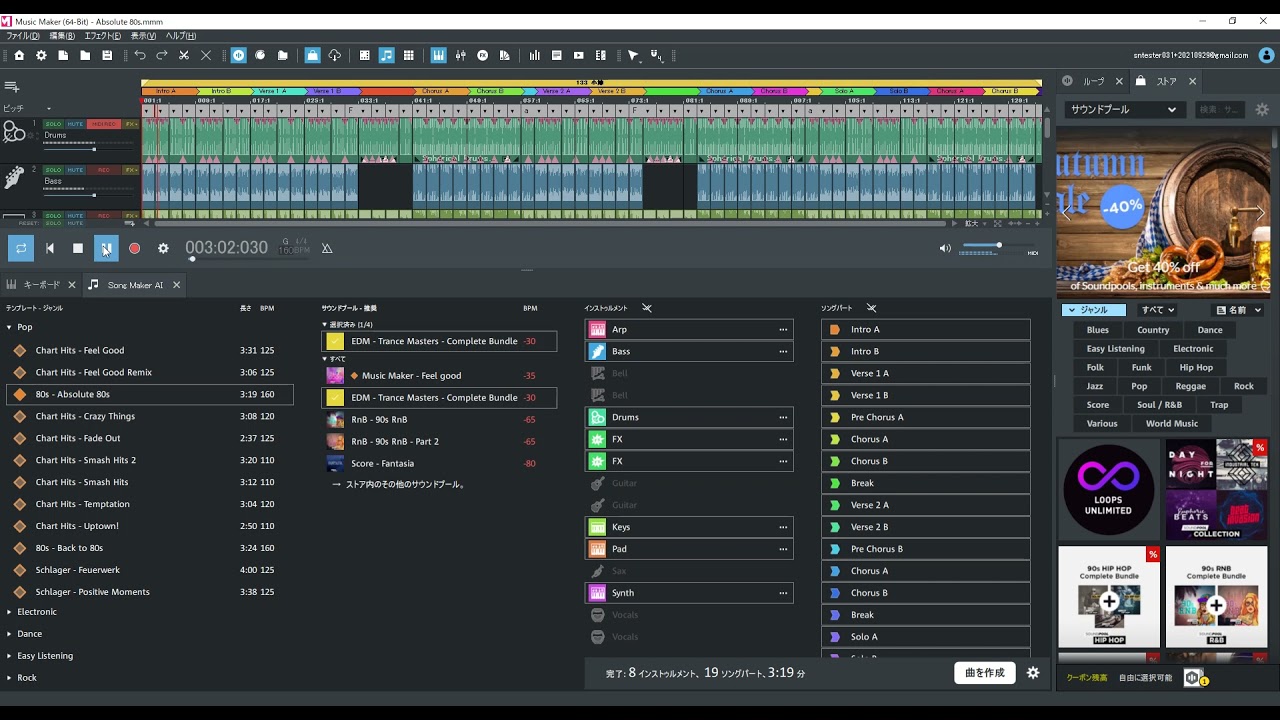The image size is (1280, 720).
Task: Open Drums track FX dropdown
Action: click(x=131, y=124)
